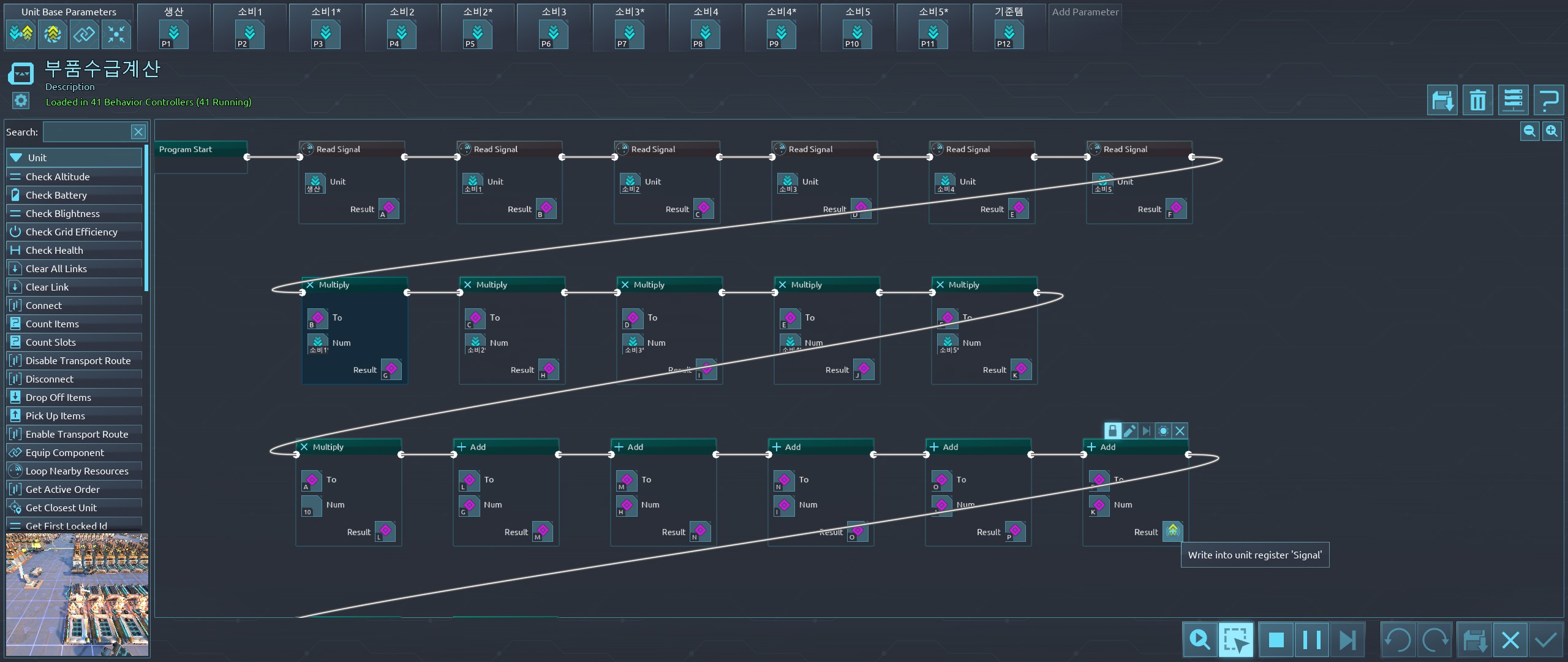The height and width of the screenshot is (662, 1568).
Task: Click the redo arrow icon
Action: (x=1434, y=641)
